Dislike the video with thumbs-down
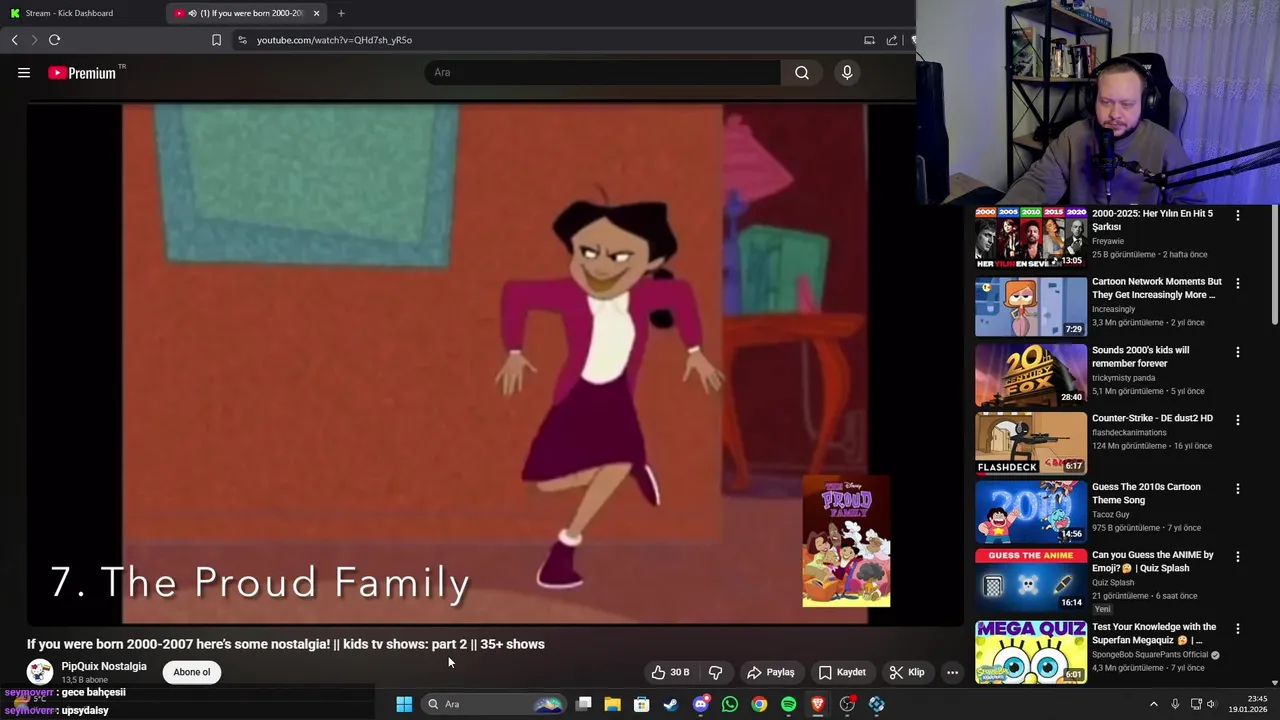1280x720 pixels. click(x=715, y=672)
